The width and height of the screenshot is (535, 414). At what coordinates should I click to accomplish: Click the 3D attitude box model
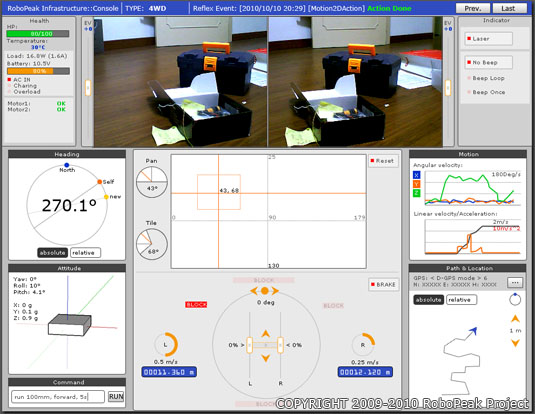(x=70, y=325)
